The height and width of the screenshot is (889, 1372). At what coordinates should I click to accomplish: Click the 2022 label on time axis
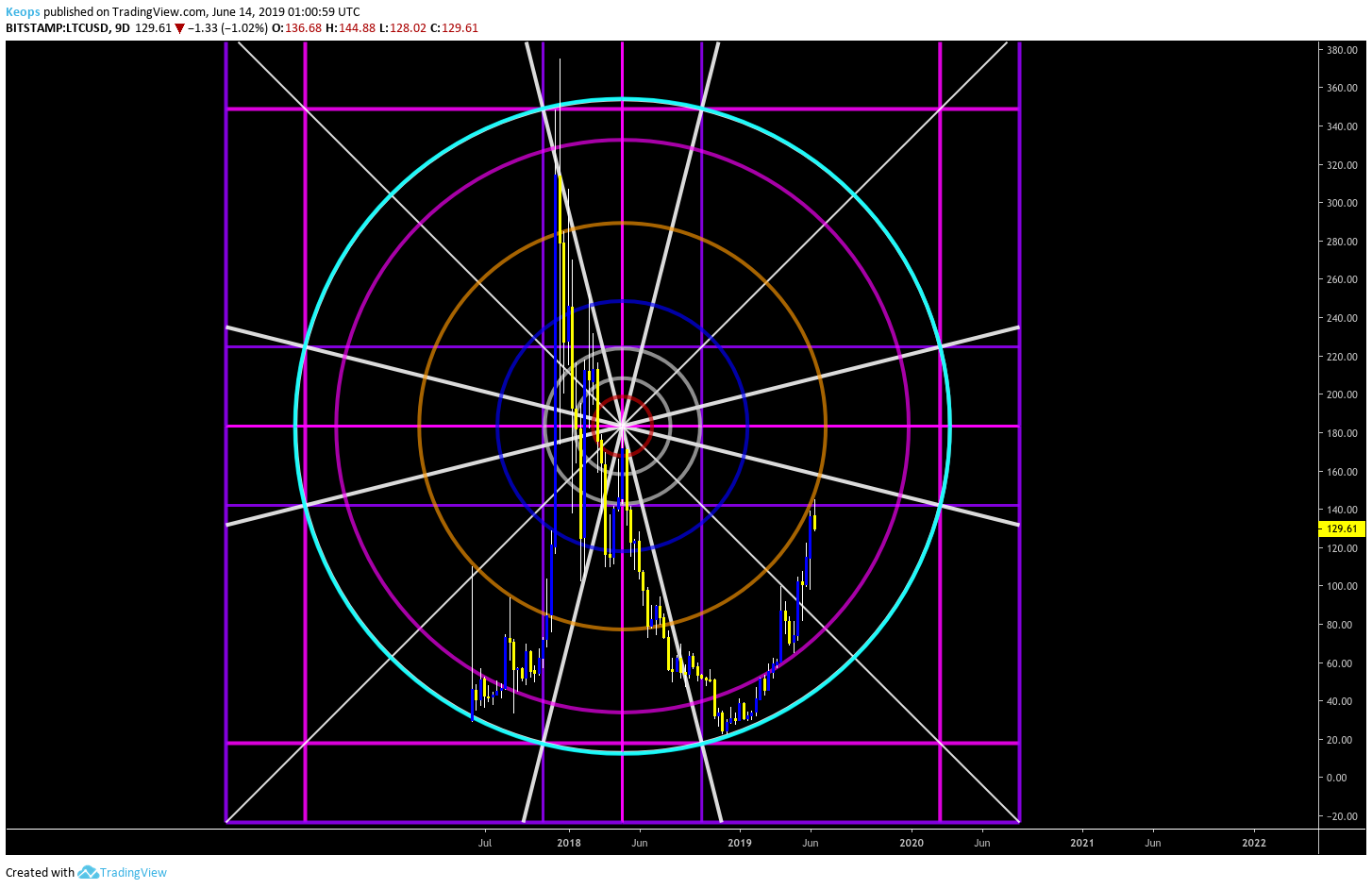click(1254, 843)
